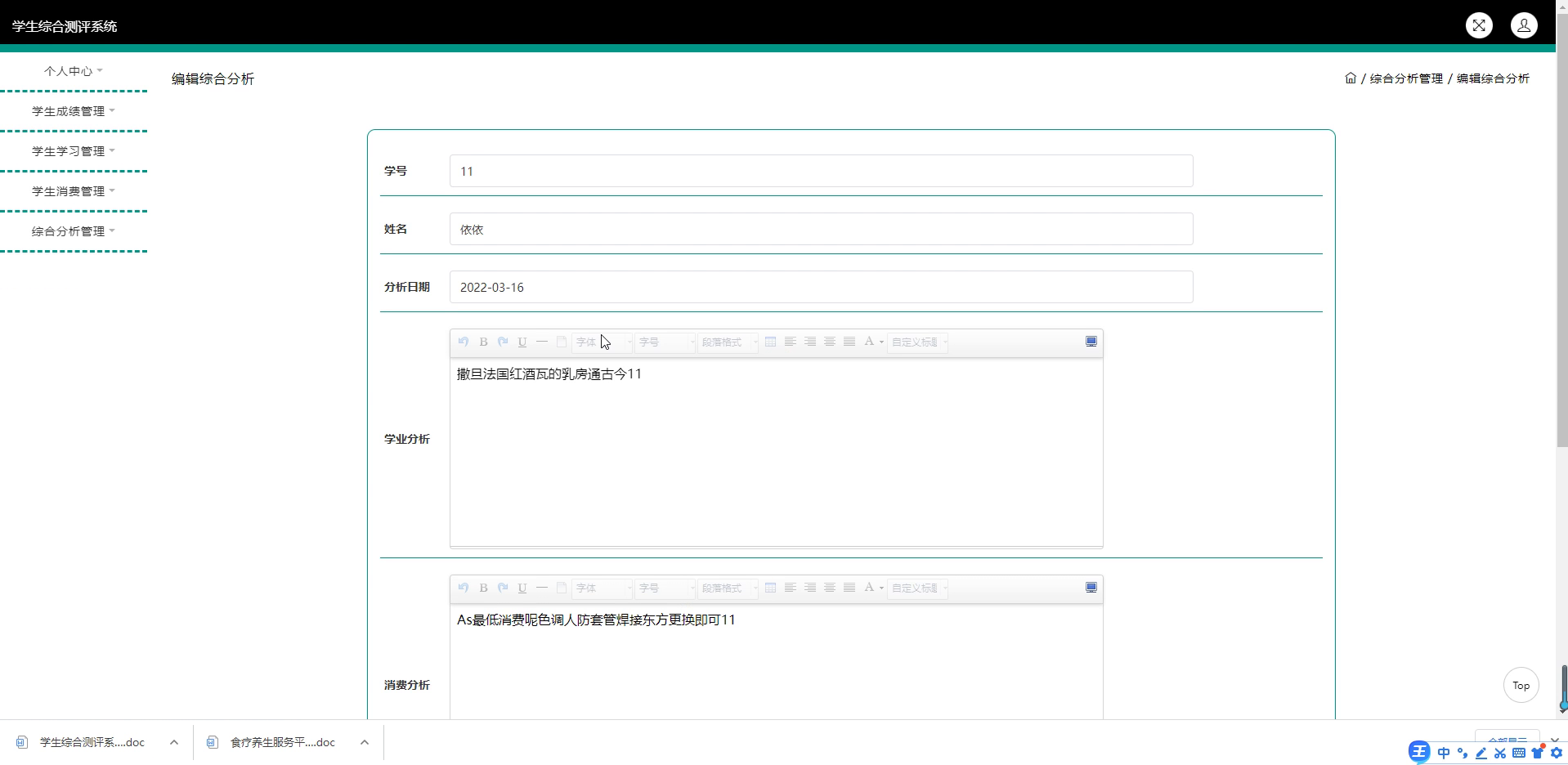Click redo in the 学业分析 editor toolbar

click(x=503, y=342)
